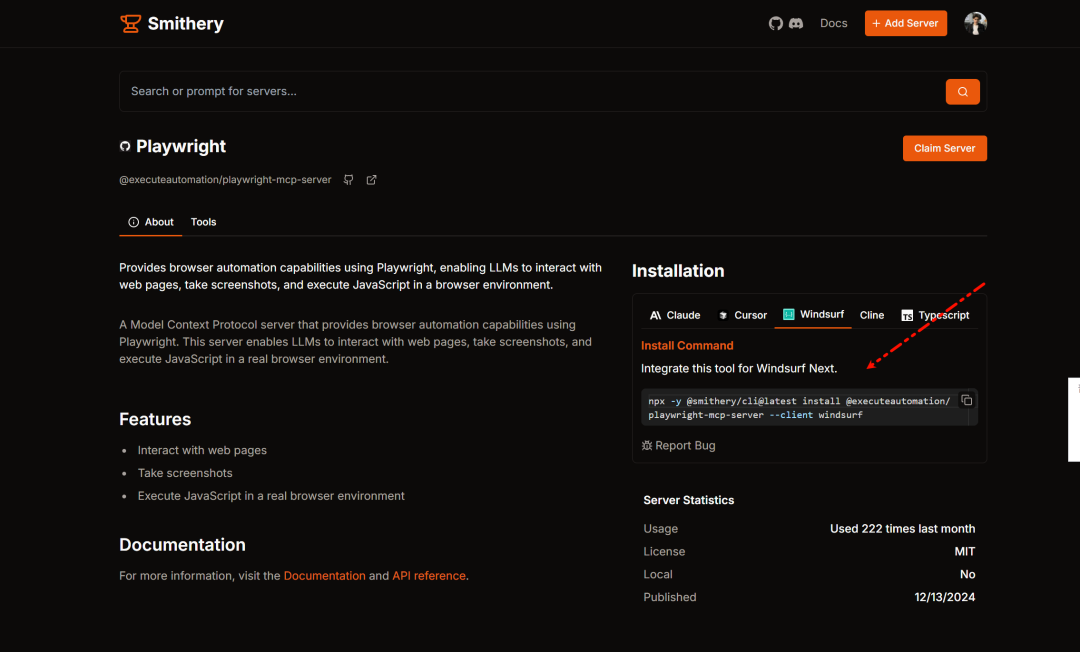Screen dimensions: 1080x652
Task: Click the 'Interact with web pages' bullet
Action: click(202, 450)
